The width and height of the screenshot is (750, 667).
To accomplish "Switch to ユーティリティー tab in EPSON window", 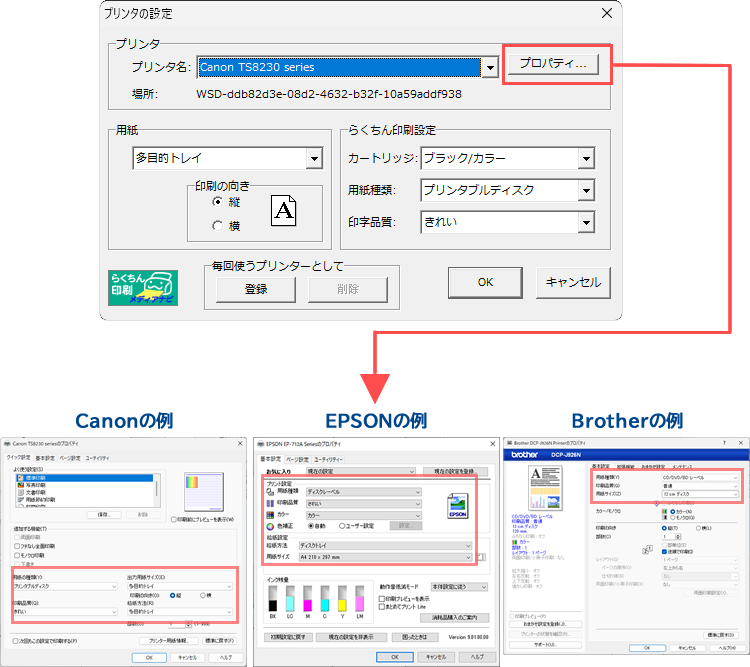I will tap(328, 459).
